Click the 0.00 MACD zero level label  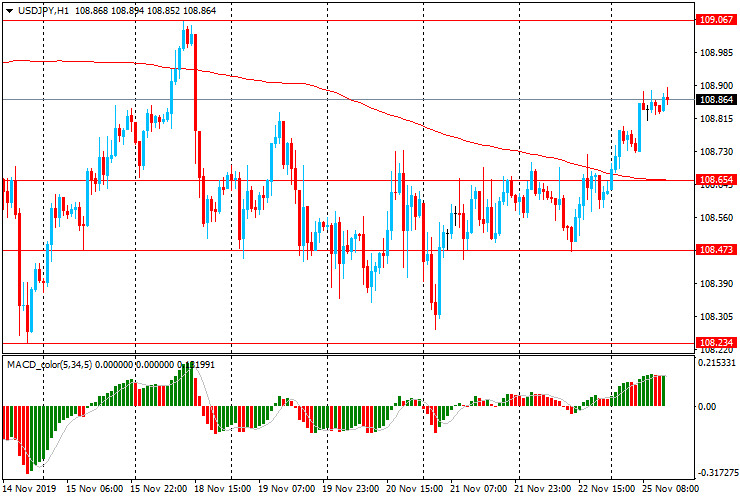(x=707, y=407)
